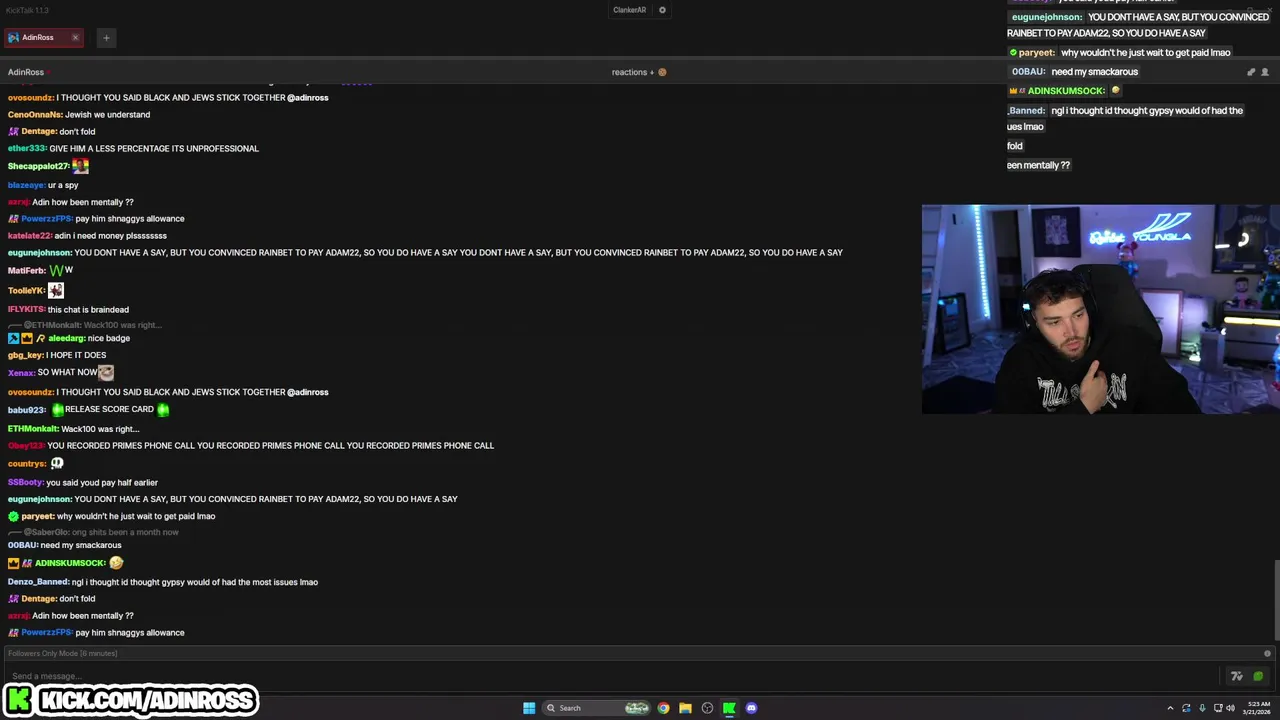This screenshot has height=720, width=1280.
Task: Click the emote after SO WHAT NOW
Action: [106, 372]
